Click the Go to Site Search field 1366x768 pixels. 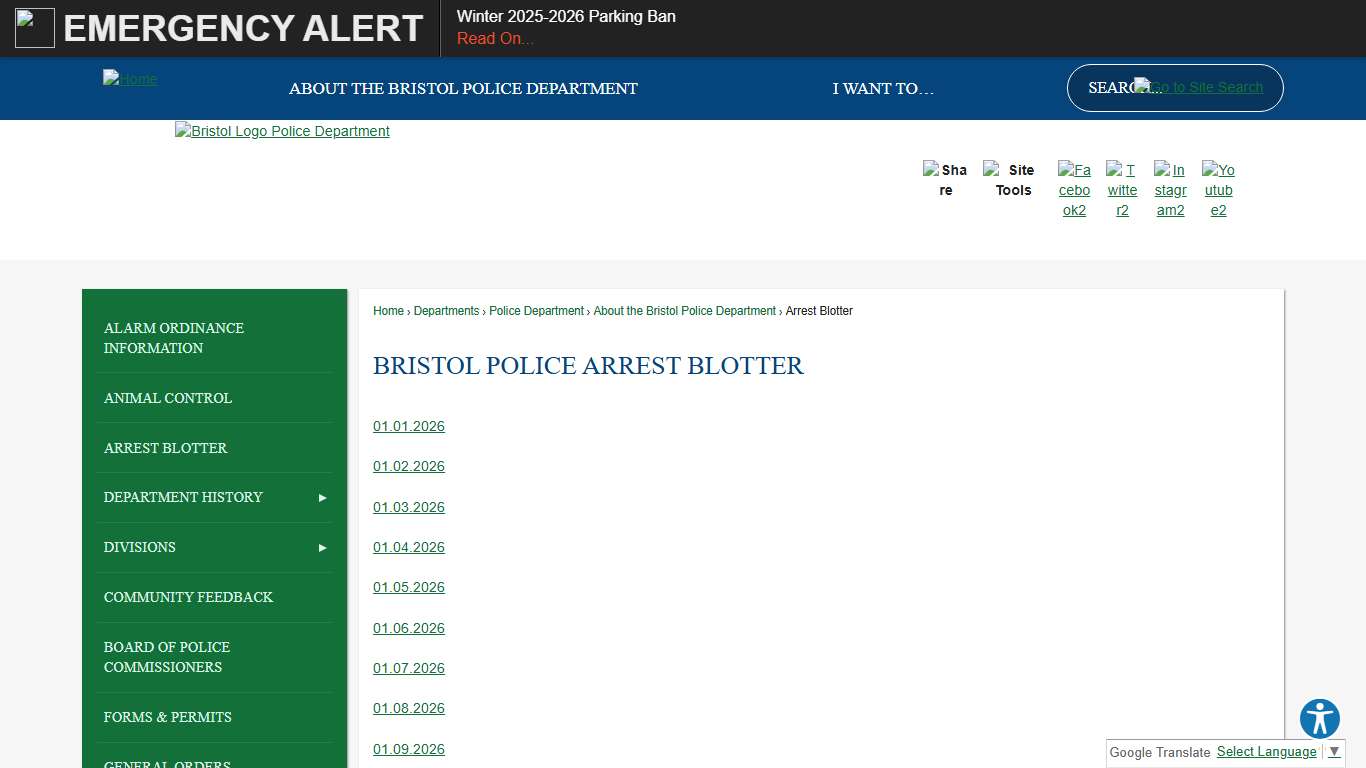point(1198,87)
